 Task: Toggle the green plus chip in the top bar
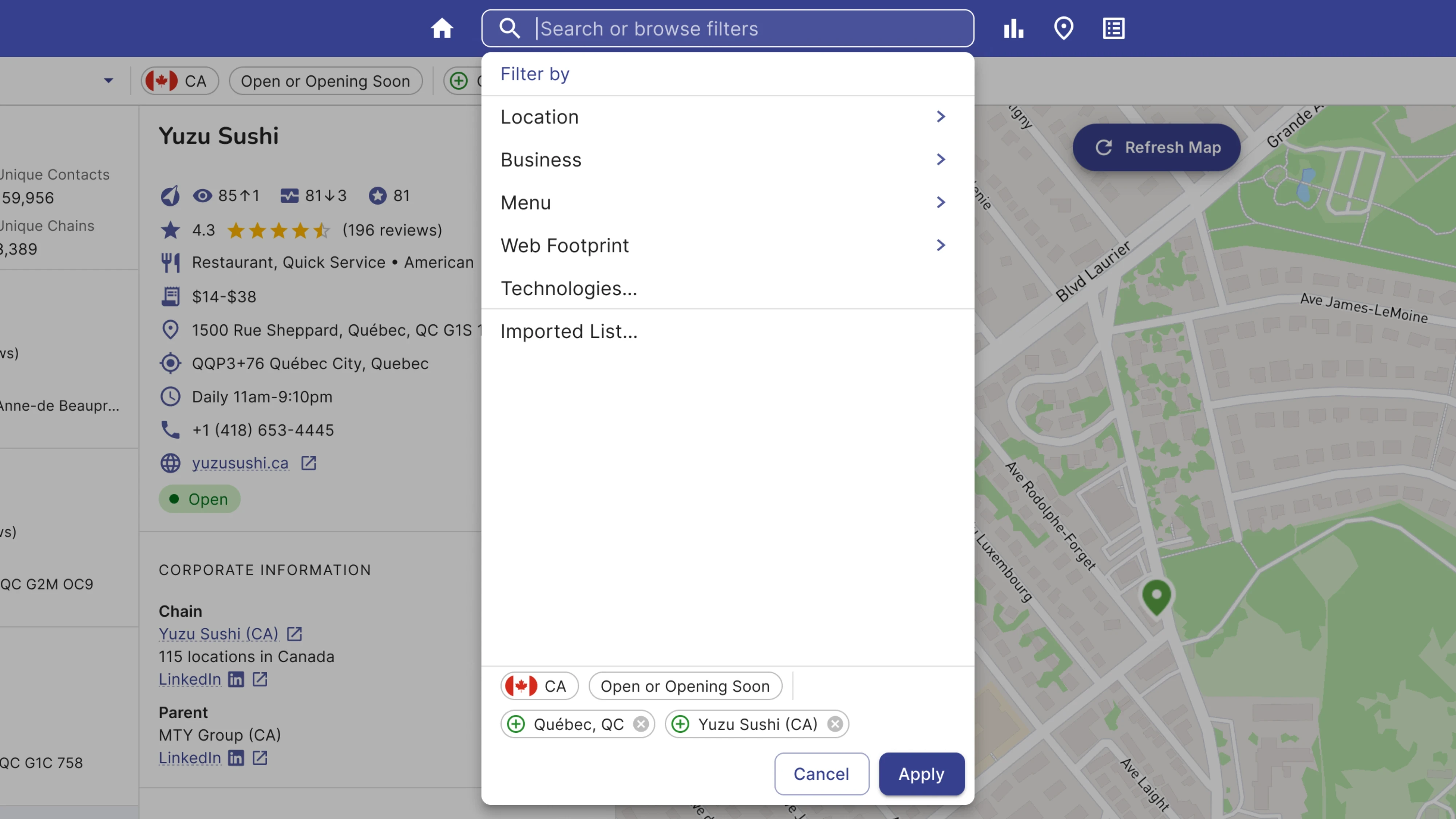[x=458, y=81]
